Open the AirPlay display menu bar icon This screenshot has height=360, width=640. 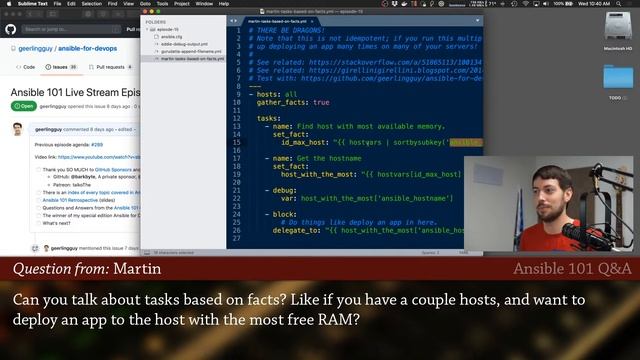click(x=536, y=4)
